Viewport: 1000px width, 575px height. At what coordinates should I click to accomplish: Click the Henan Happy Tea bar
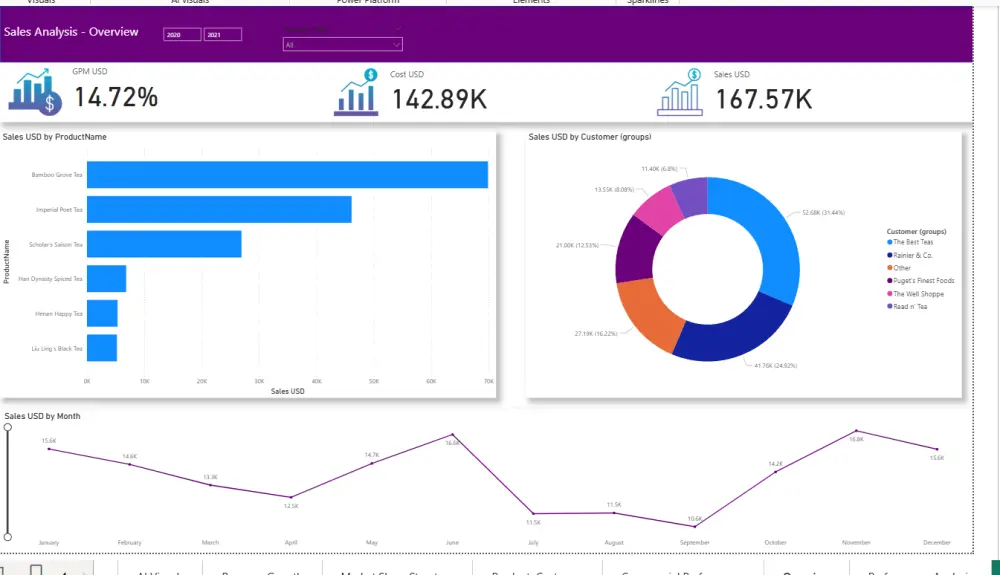point(102,314)
